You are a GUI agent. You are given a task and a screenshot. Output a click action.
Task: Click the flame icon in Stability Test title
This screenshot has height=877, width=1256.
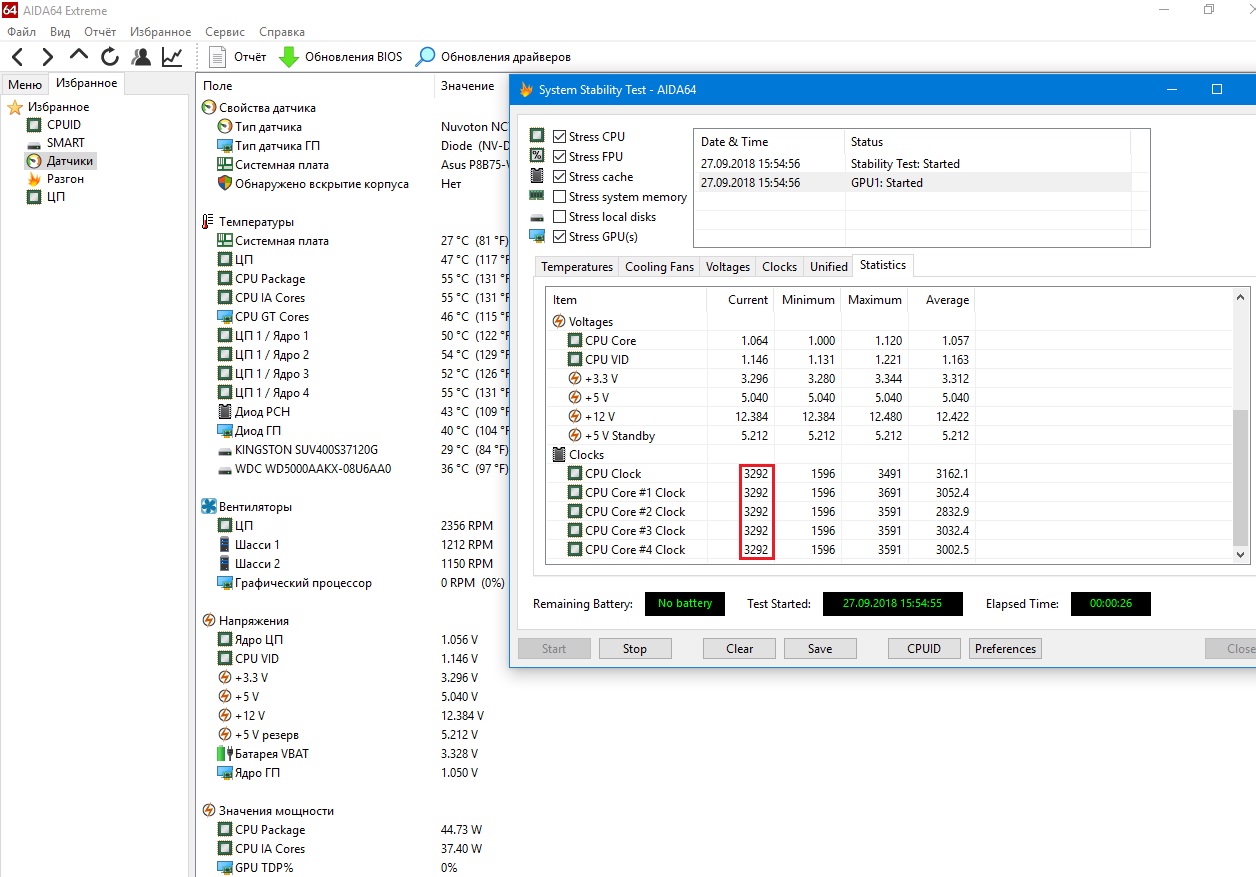[x=526, y=90]
